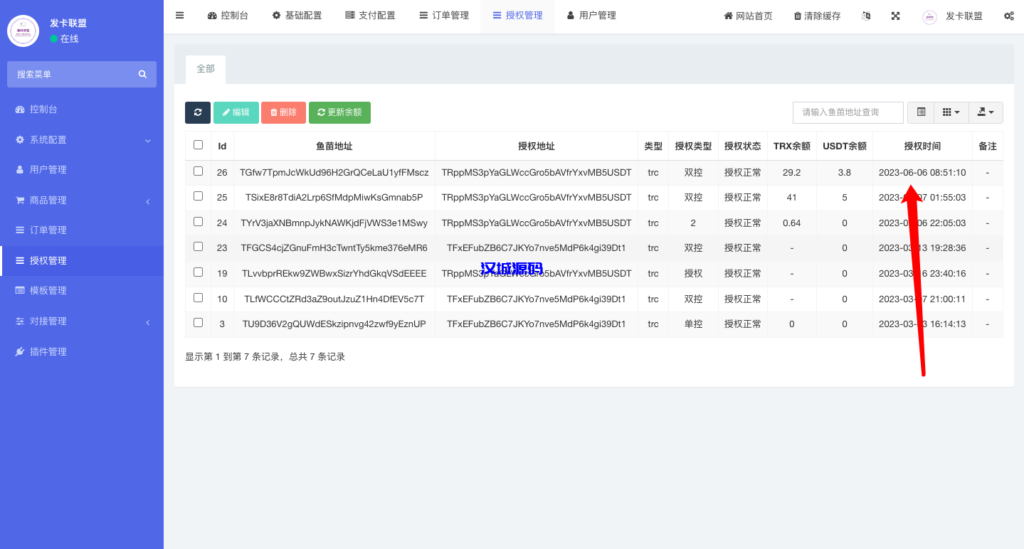Click the 发卡联盟 avatar in sidebar

point(23,31)
